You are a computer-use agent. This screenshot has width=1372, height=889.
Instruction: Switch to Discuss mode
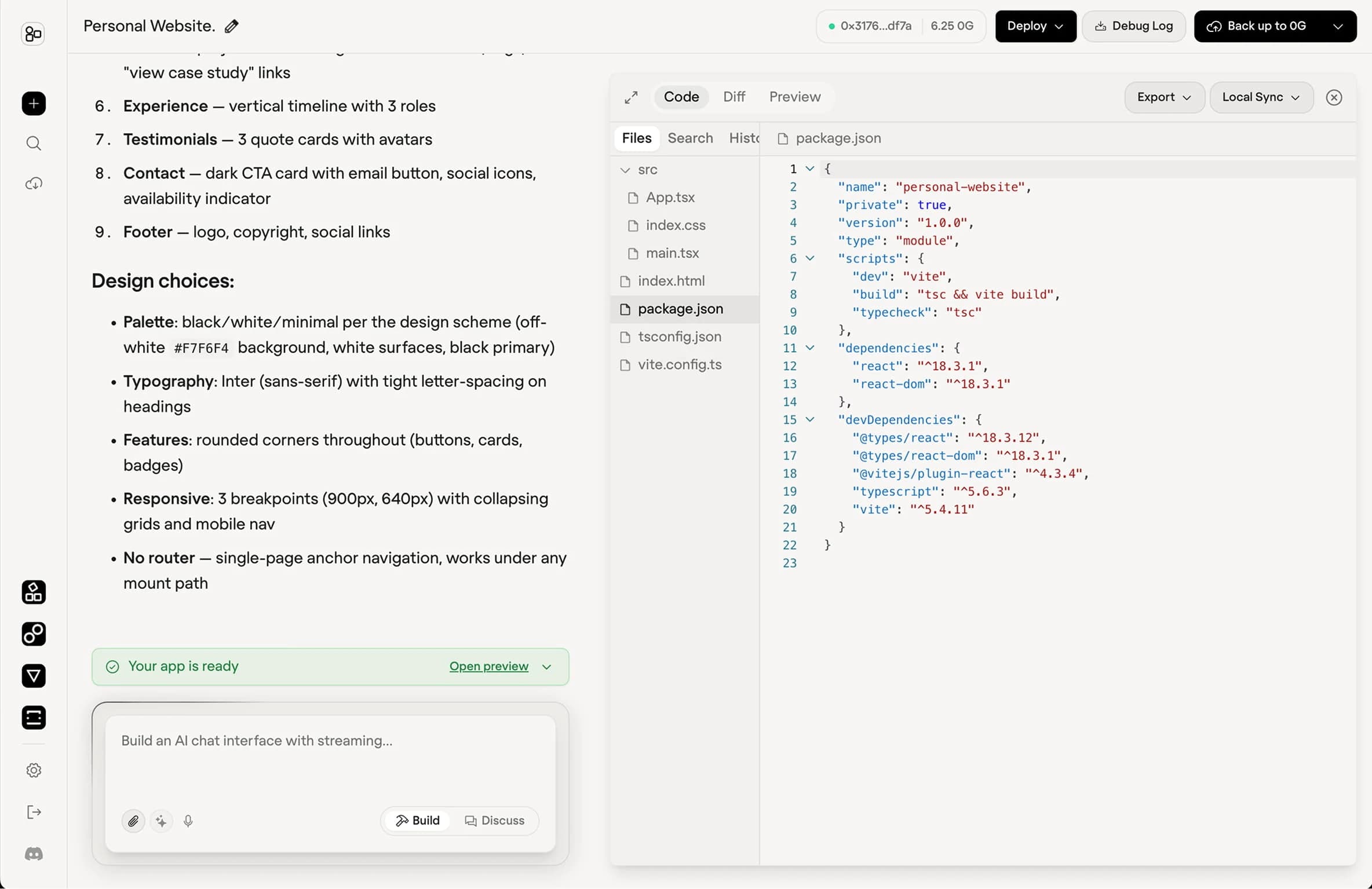pyautogui.click(x=495, y=821)
